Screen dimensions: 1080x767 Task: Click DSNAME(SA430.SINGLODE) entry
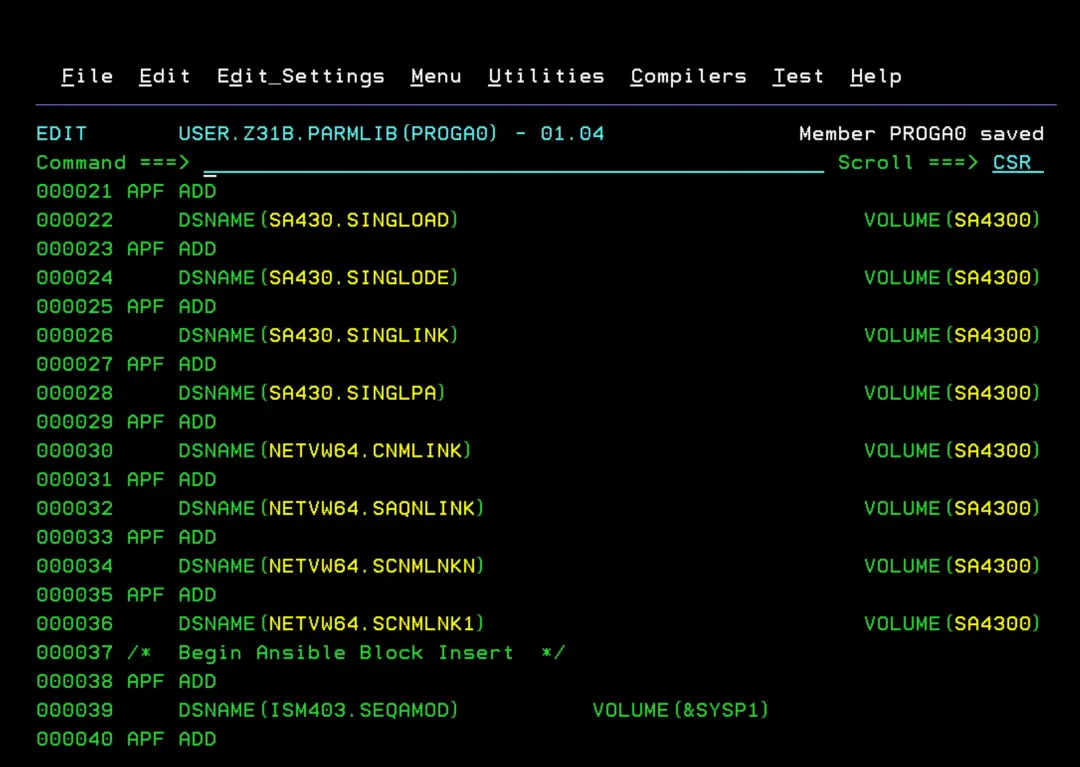tap(318, 277)
